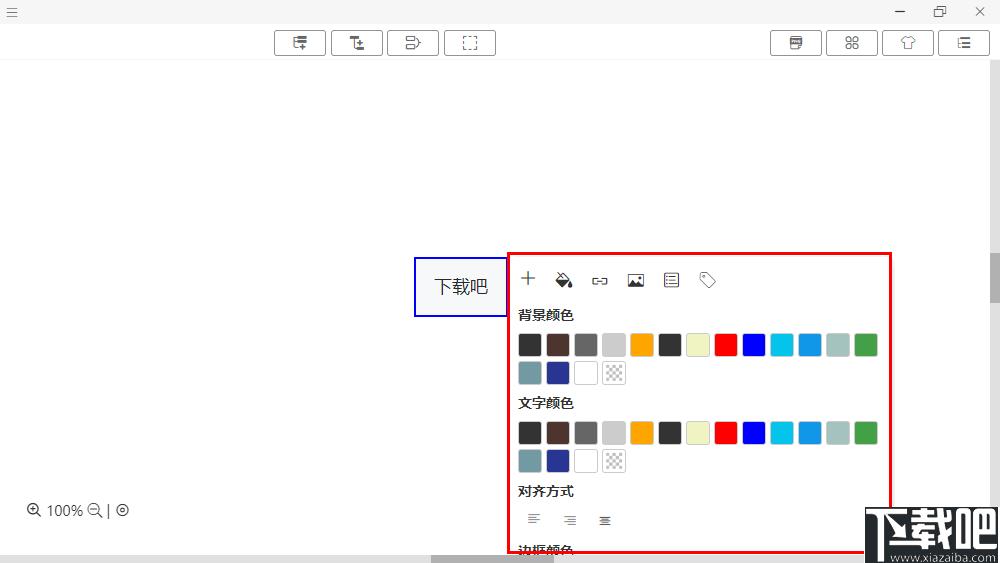The width and height of the screenshot is (1000, 563).
Task: Choose the pale yellow text color swatch
Action: click(x=698, y=433)
